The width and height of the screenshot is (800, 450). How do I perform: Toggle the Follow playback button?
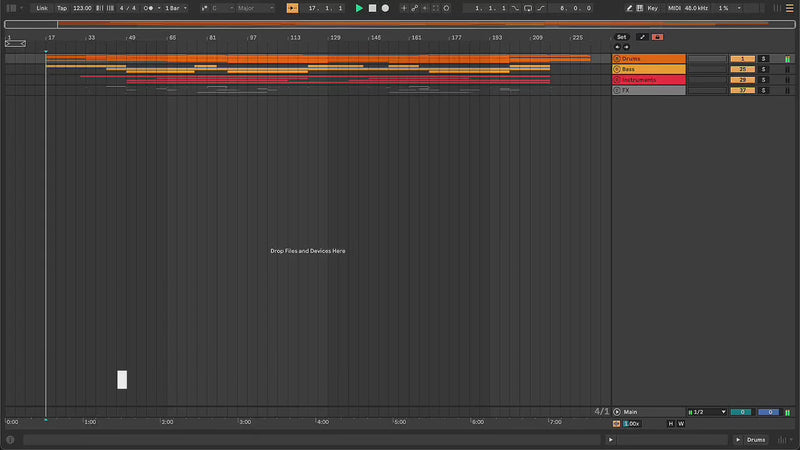[291, 8]
